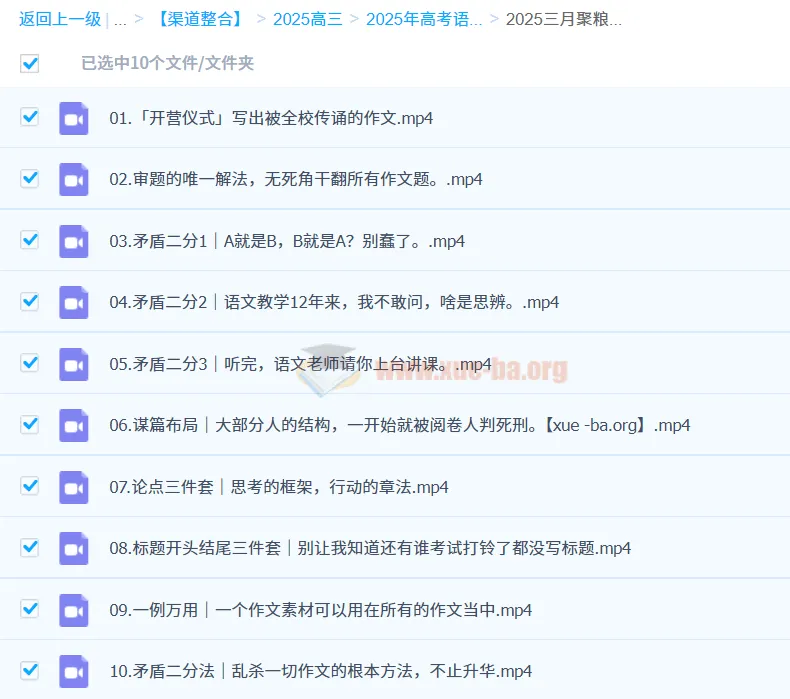This screenshot has width=790, height=699.
Task: Toggle the select-all checkbox in the header
Action: click(30, 64)
